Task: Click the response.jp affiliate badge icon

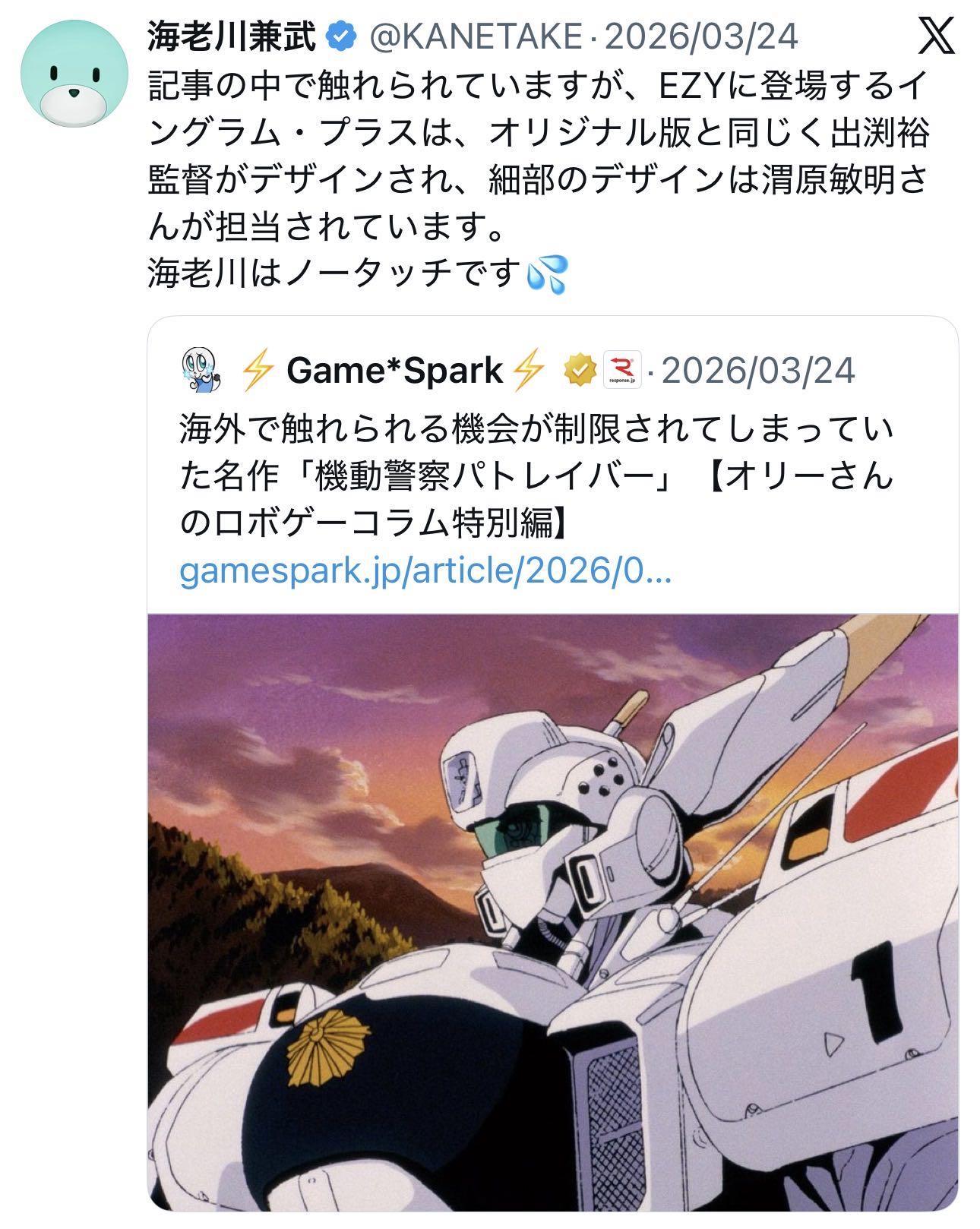Action: 622,371
